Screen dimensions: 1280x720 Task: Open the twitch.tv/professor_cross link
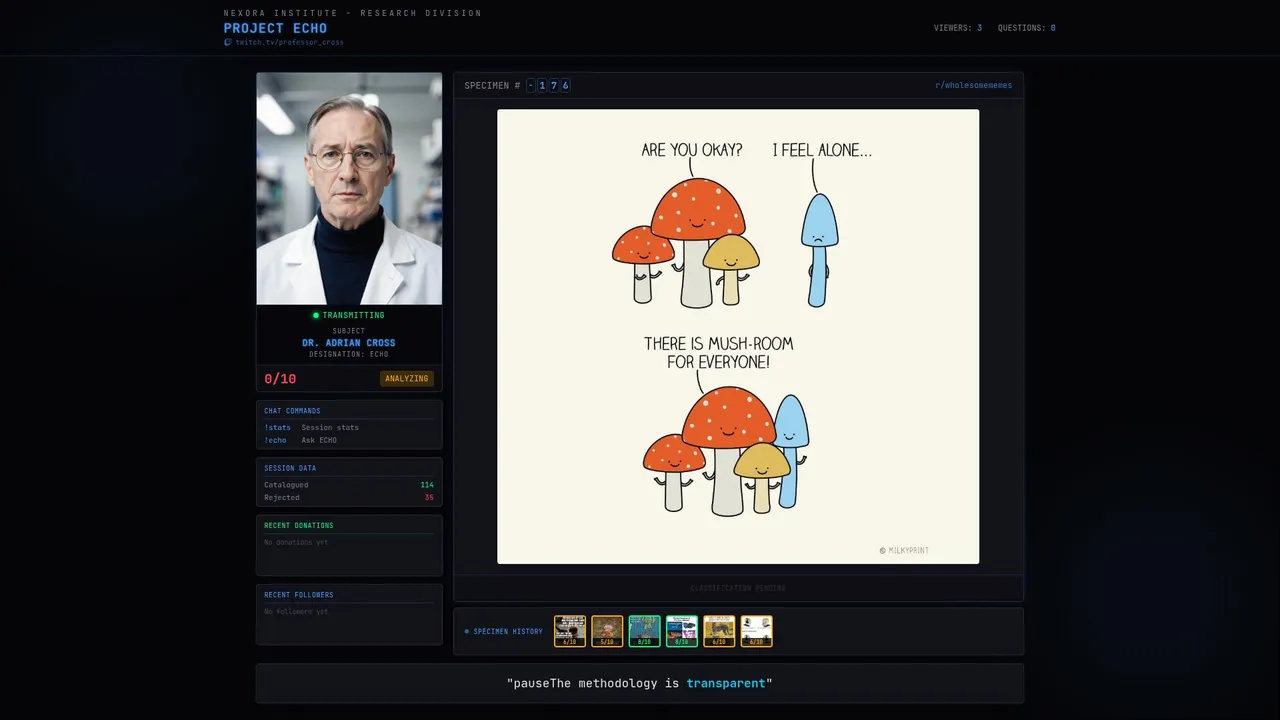(289, 43)
